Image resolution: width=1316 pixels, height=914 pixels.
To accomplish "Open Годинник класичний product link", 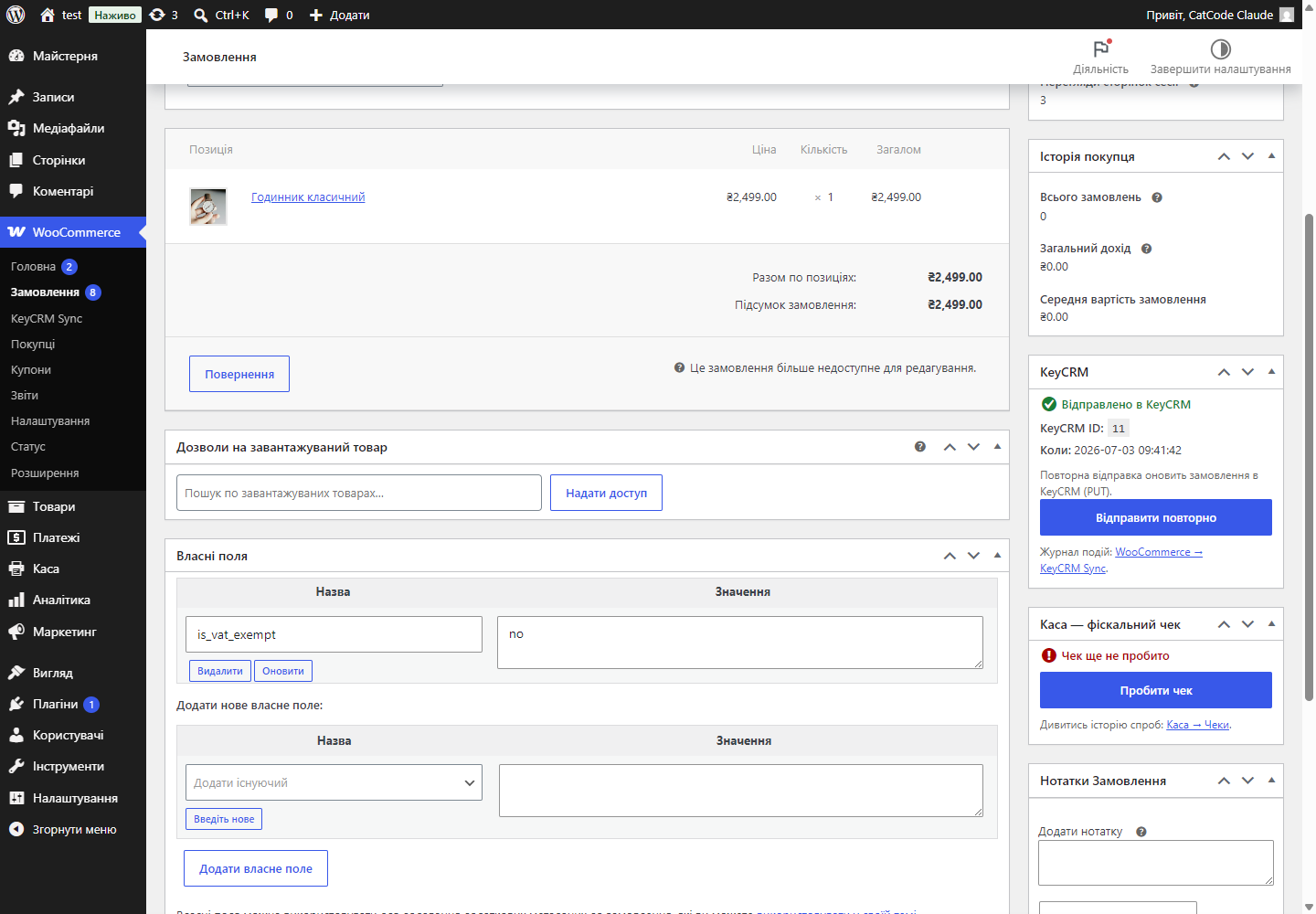I will click(x=308, y=197).
